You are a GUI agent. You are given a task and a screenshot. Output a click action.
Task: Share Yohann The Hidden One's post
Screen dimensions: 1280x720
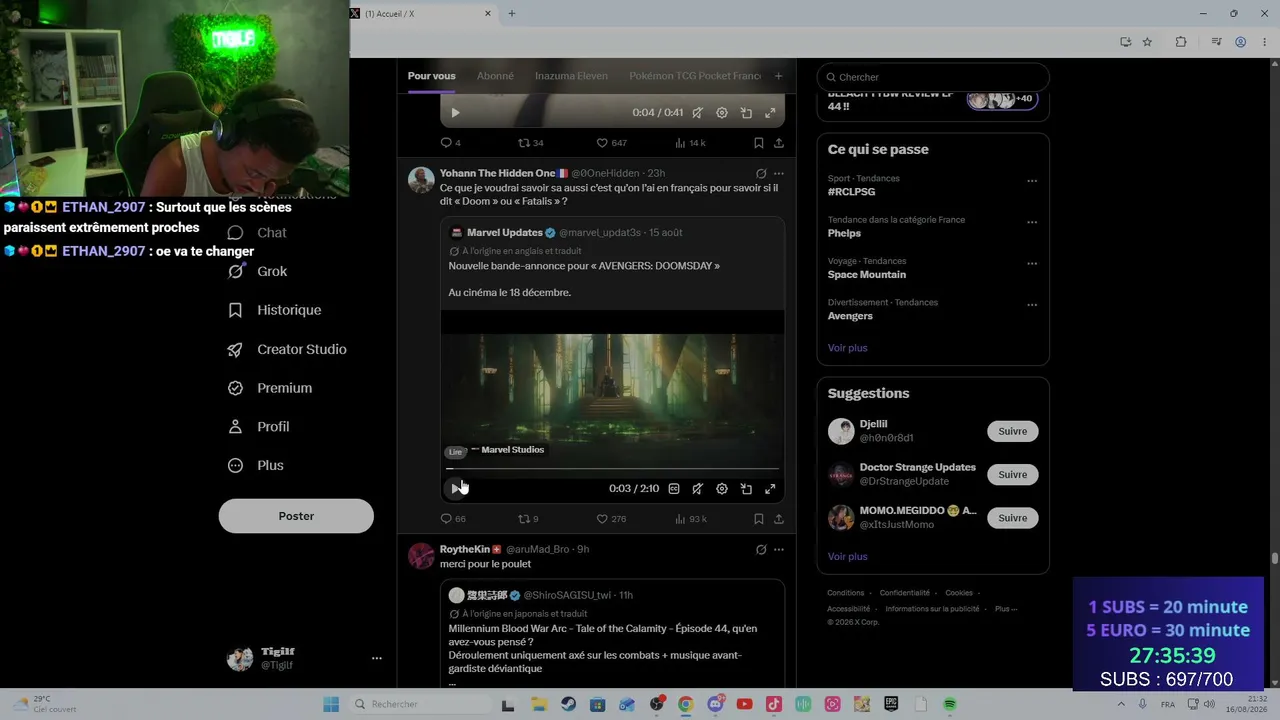point(779,519)
